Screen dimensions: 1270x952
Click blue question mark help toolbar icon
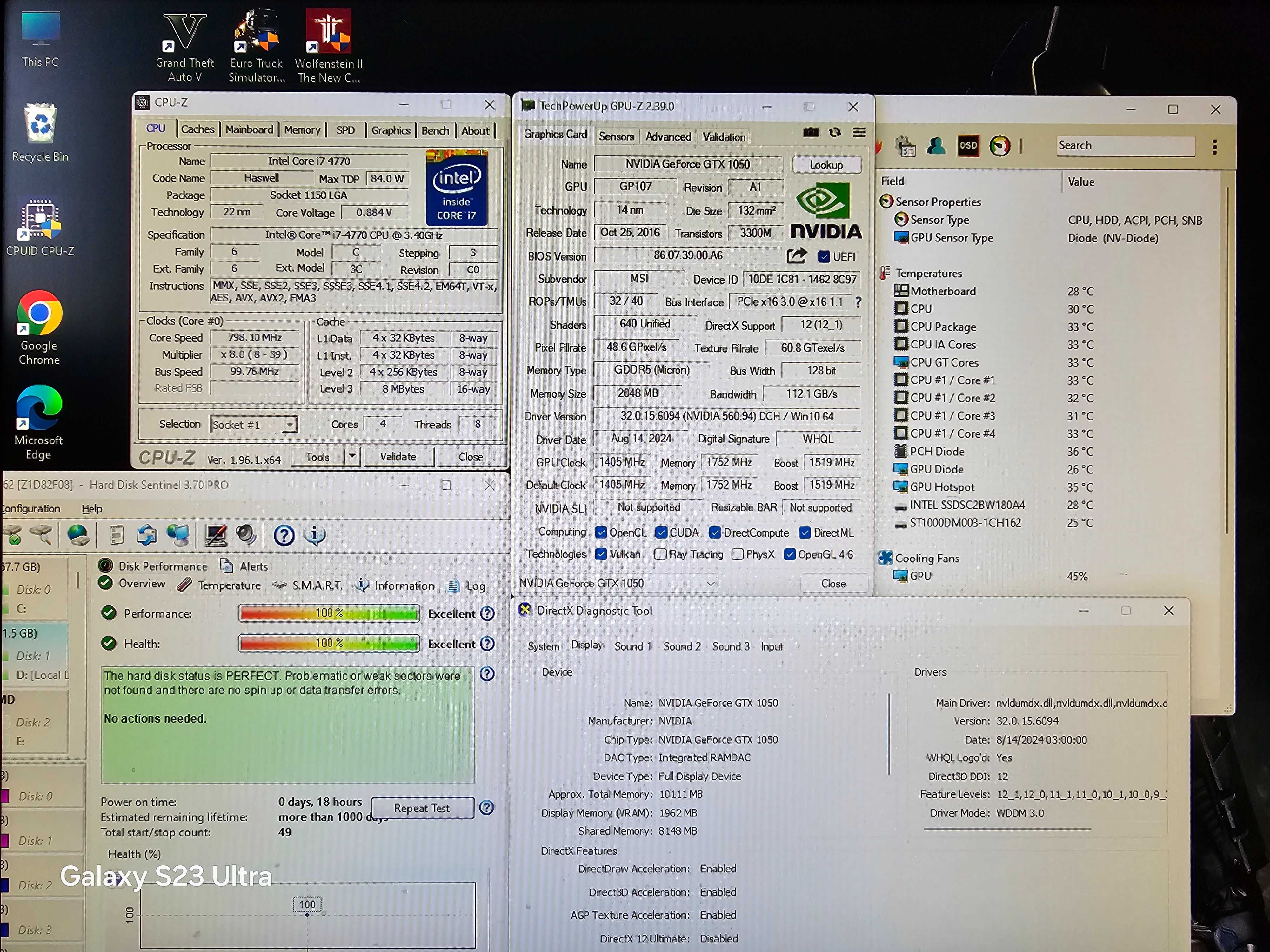284,535
